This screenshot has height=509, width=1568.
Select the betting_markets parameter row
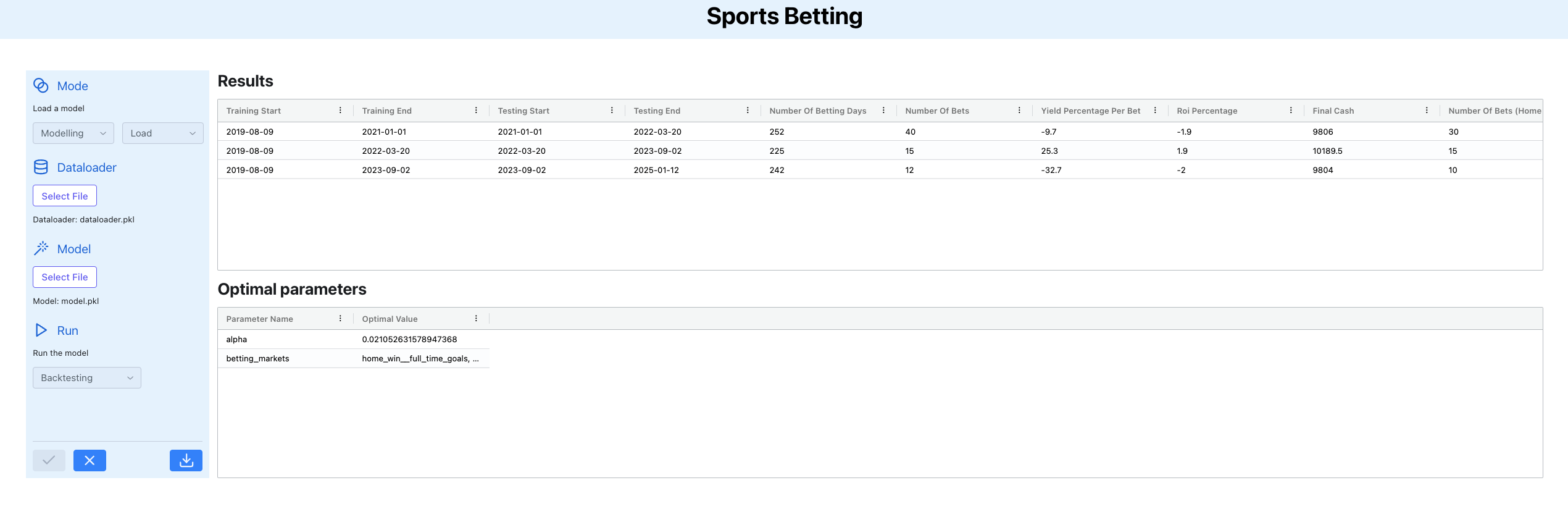(257, 359)
